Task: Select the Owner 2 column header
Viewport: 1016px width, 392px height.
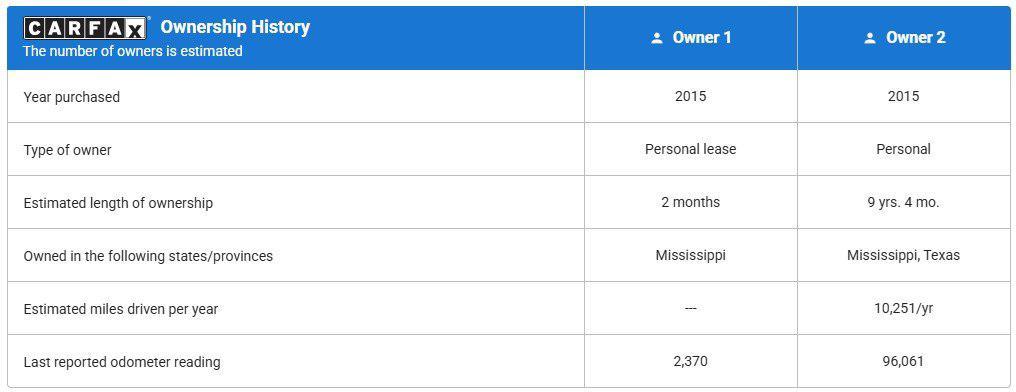Action: tap(904, 38)
